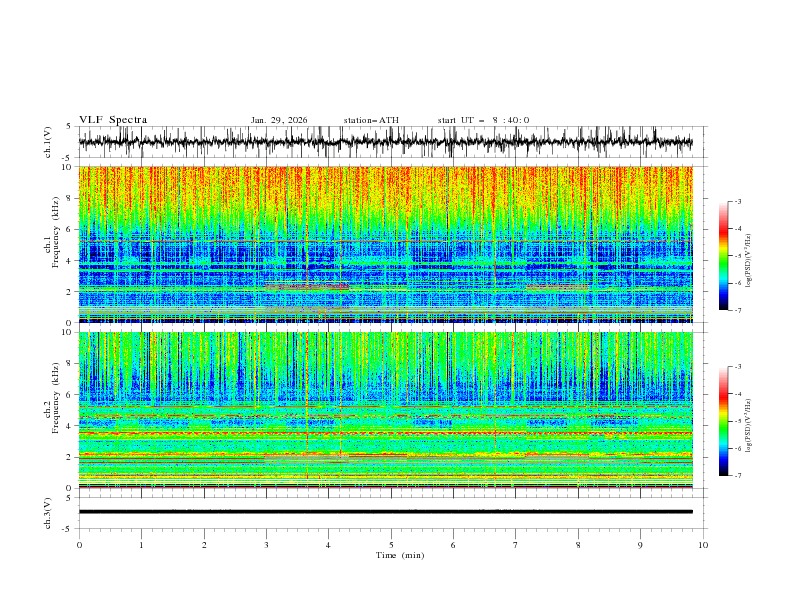Select the date text "Jan. 29, 2026"
The image size is (792, 612).
279,120
